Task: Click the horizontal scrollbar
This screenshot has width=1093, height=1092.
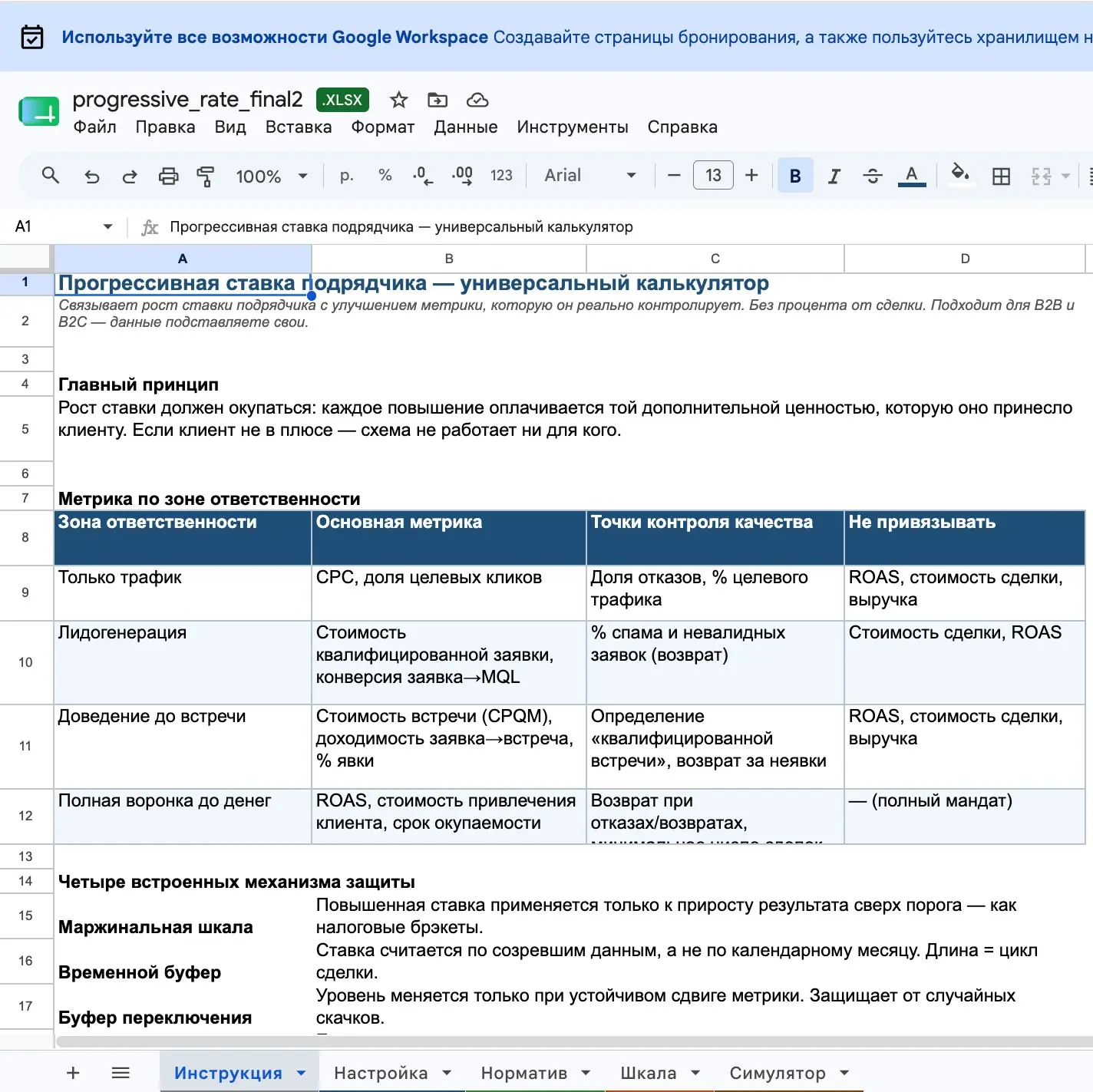Action: [x=574, y=1041]
